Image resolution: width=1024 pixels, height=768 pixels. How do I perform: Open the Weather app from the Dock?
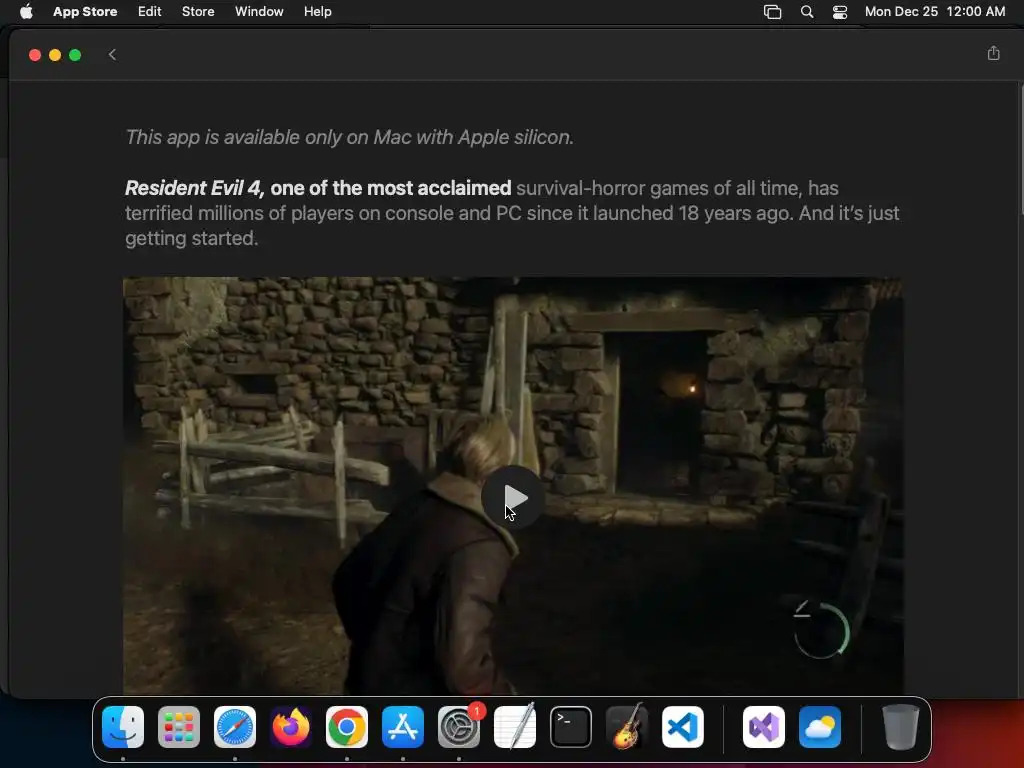820,727
